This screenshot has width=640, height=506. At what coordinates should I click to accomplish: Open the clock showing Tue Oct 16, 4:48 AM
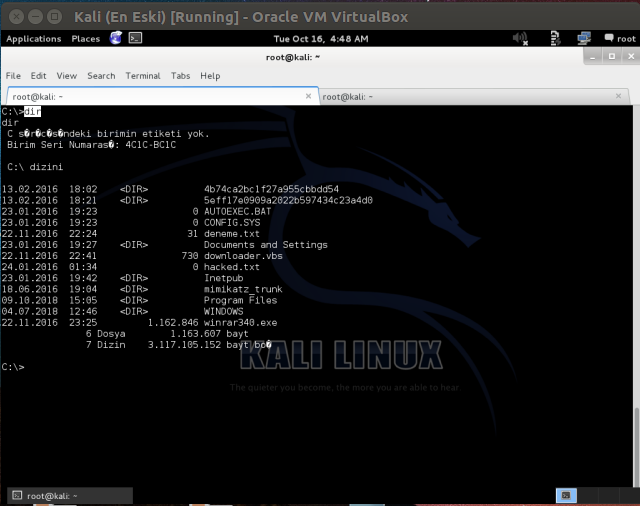(321, 39)
